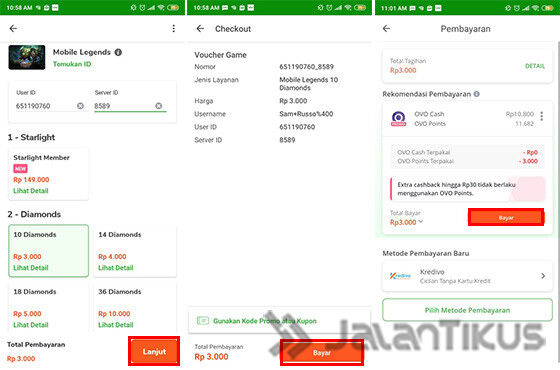Open the three-dot overflow menu on top-up screen

coord(174,29)
